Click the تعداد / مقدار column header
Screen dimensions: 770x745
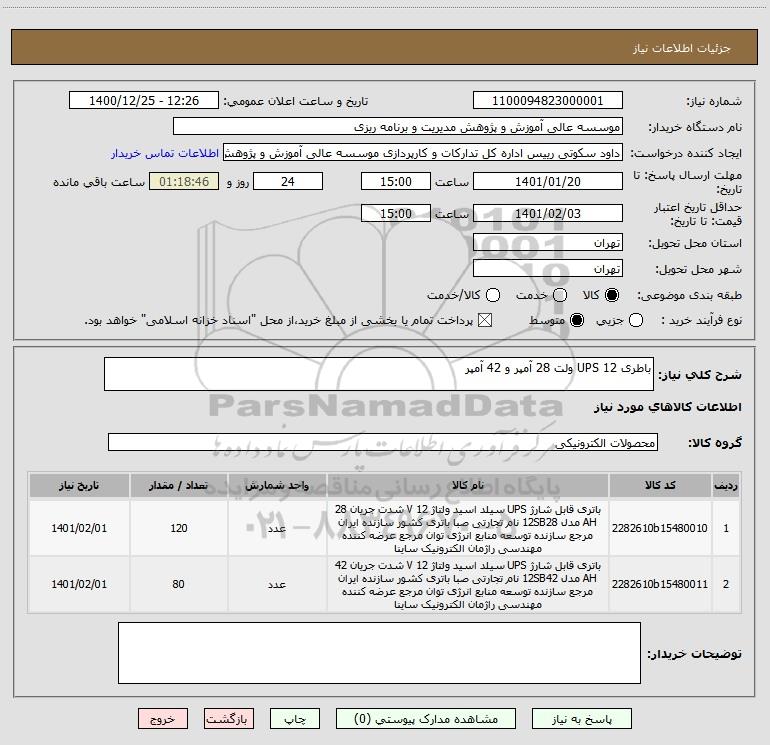[x=179, y=485]
